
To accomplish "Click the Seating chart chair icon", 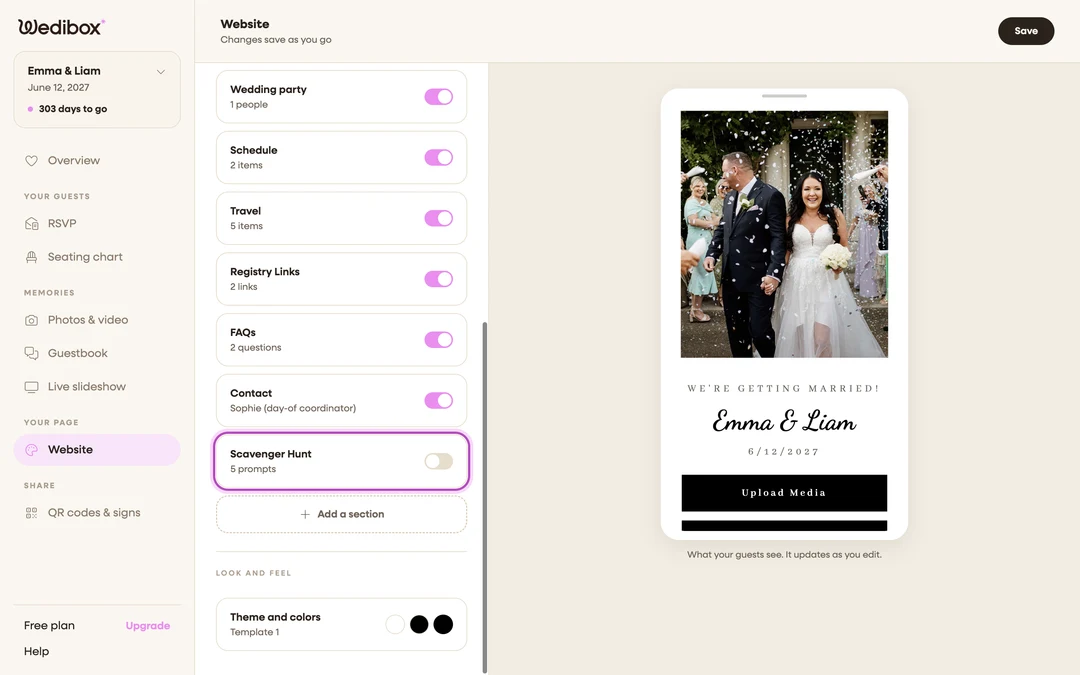I will point(31,257).
